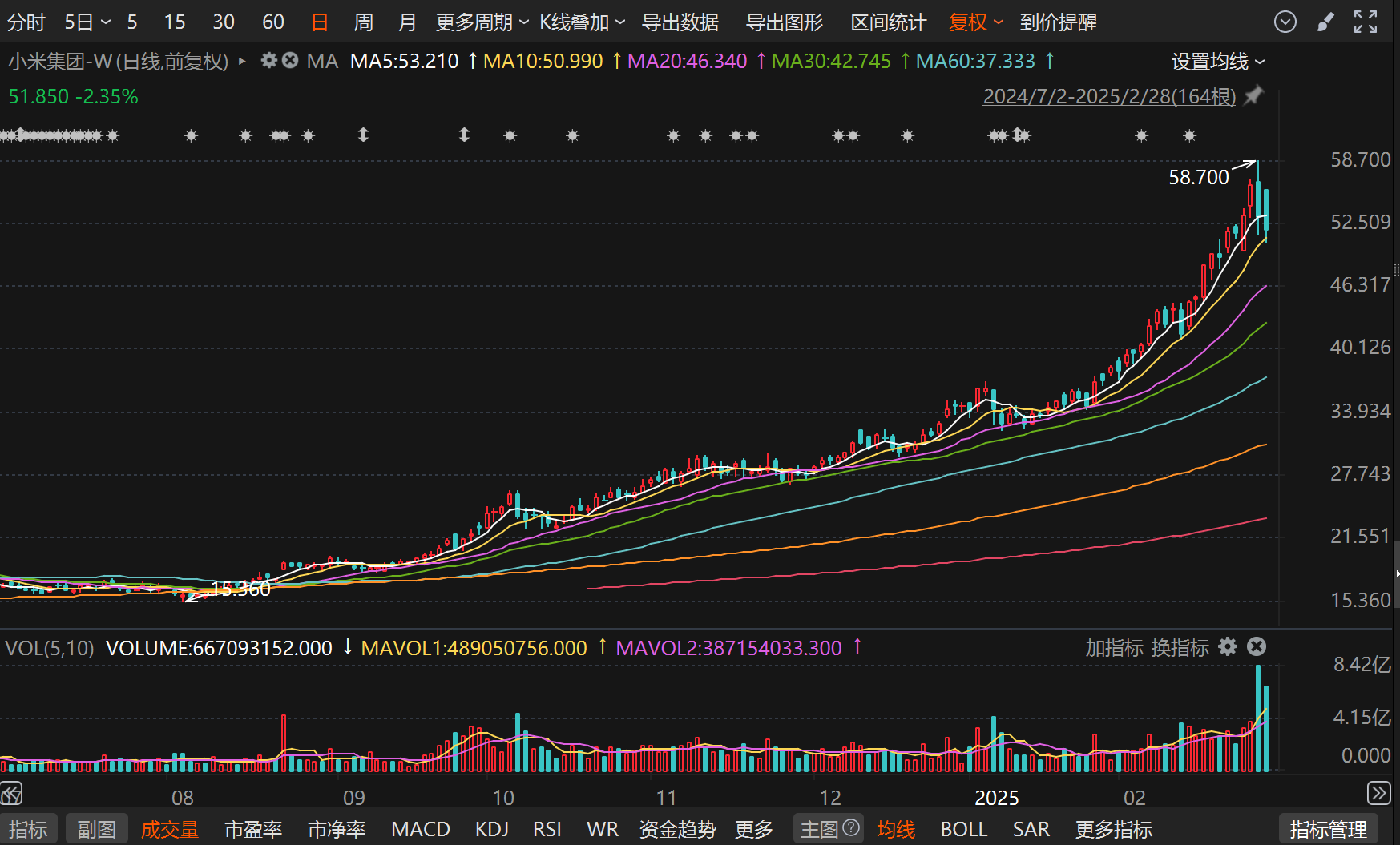Open the drawing brush tool
This screenshot has height=845, width=1400.
coord(1325,22)
